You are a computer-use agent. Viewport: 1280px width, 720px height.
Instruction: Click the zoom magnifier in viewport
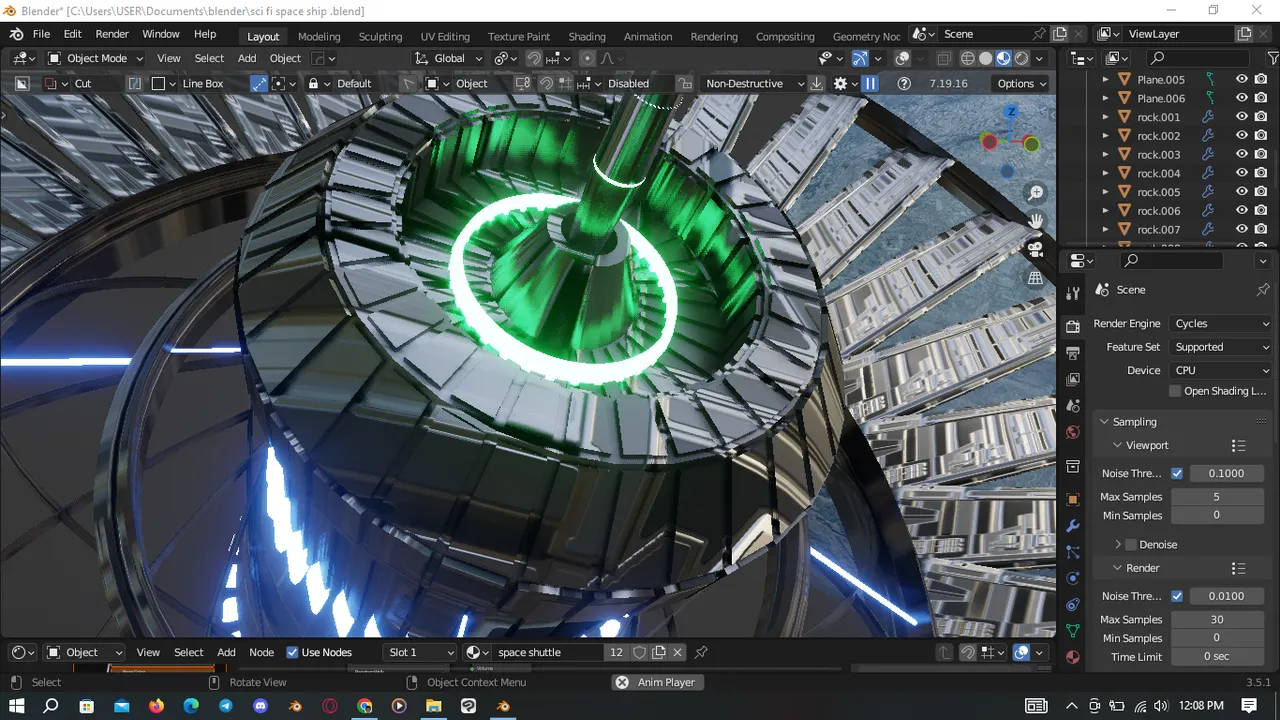(1036, 193)
